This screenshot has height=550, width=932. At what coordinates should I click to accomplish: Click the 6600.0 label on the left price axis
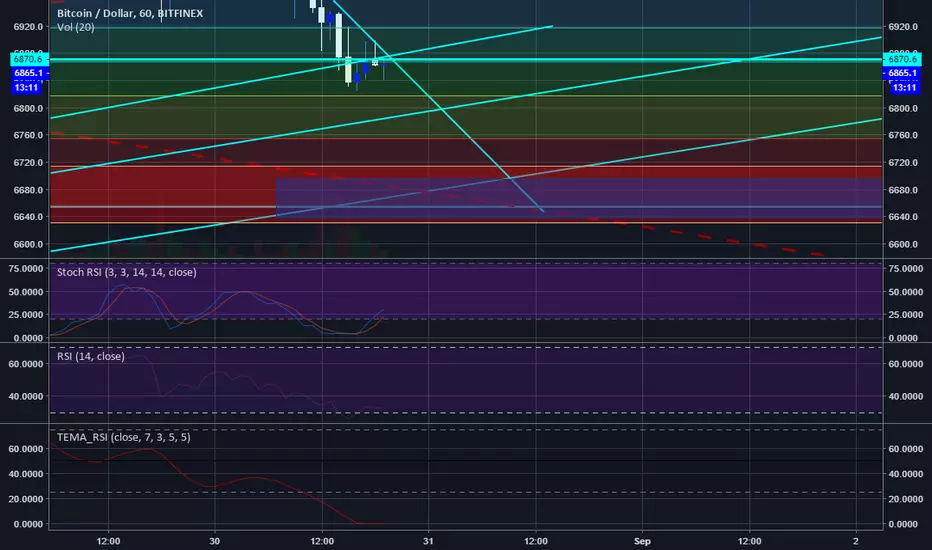point(29,244)
